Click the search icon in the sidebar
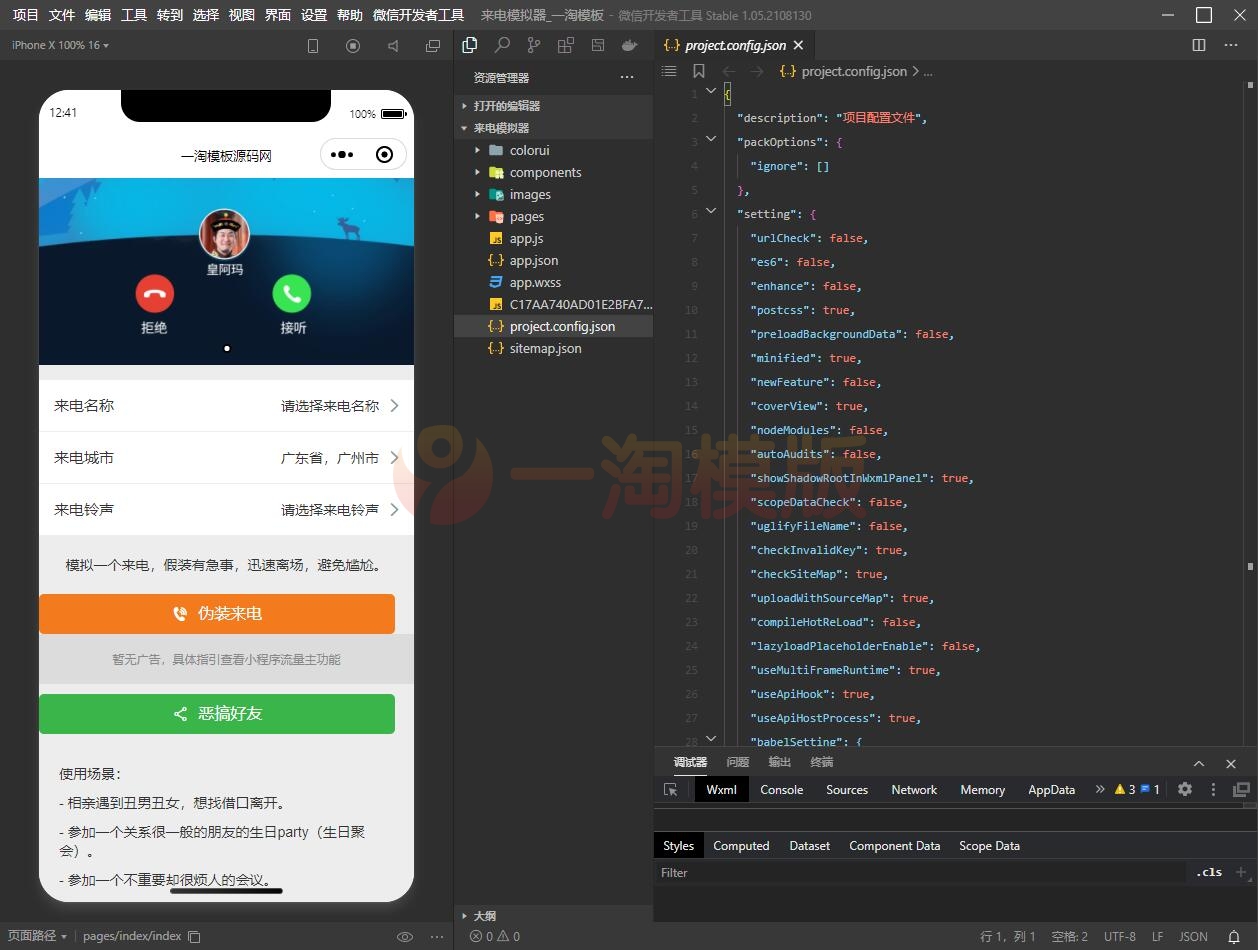Screen dimensions: 1258x950 pyautogui.click(x=502, y=45)
